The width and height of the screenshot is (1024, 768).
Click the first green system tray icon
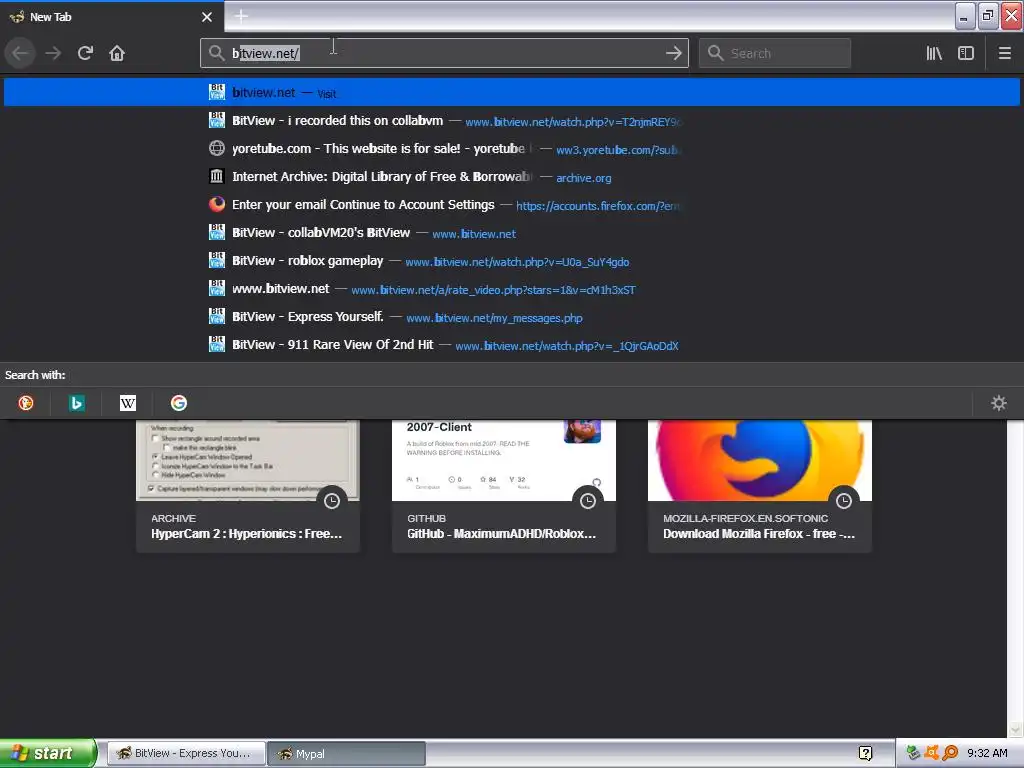pos(913,753)
